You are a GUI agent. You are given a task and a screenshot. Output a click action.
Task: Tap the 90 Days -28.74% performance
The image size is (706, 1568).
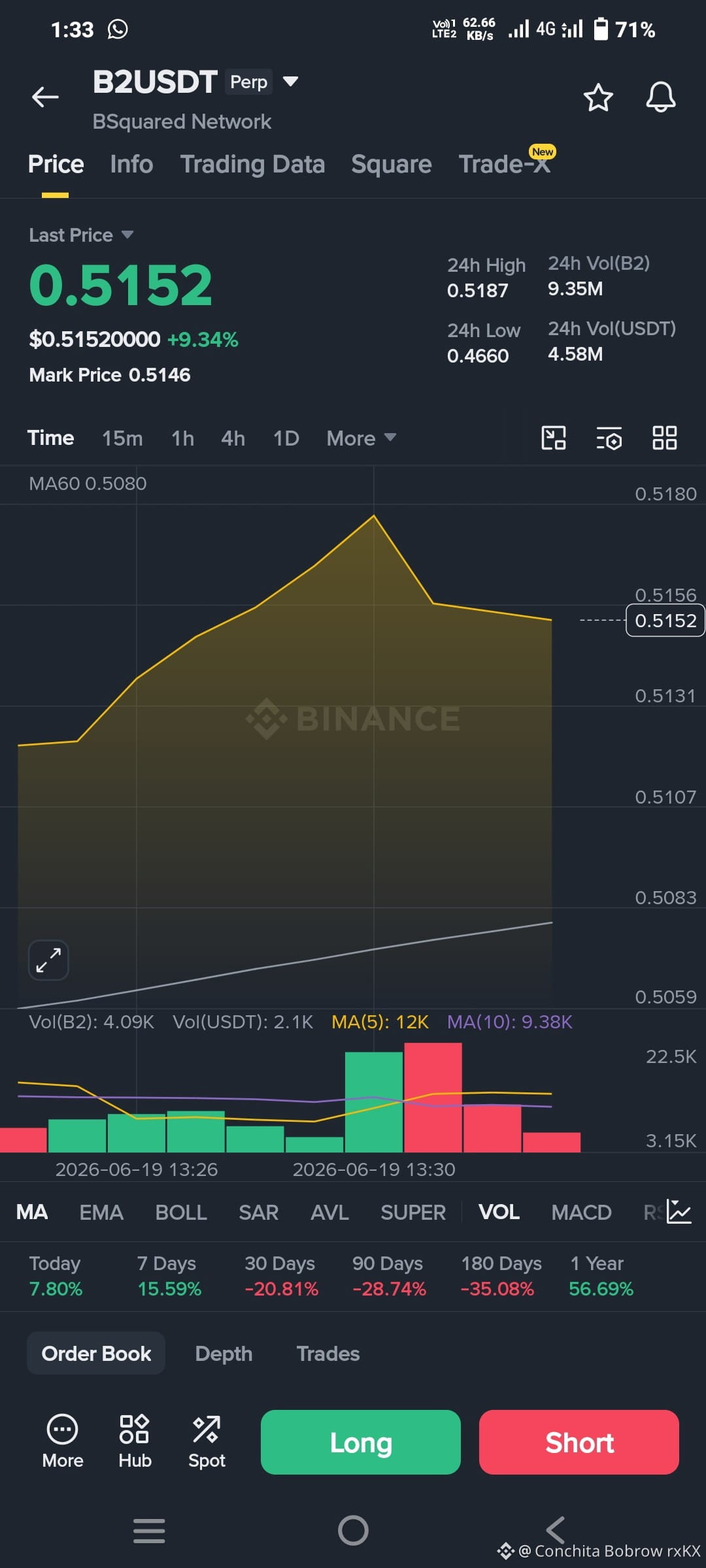389,1276
